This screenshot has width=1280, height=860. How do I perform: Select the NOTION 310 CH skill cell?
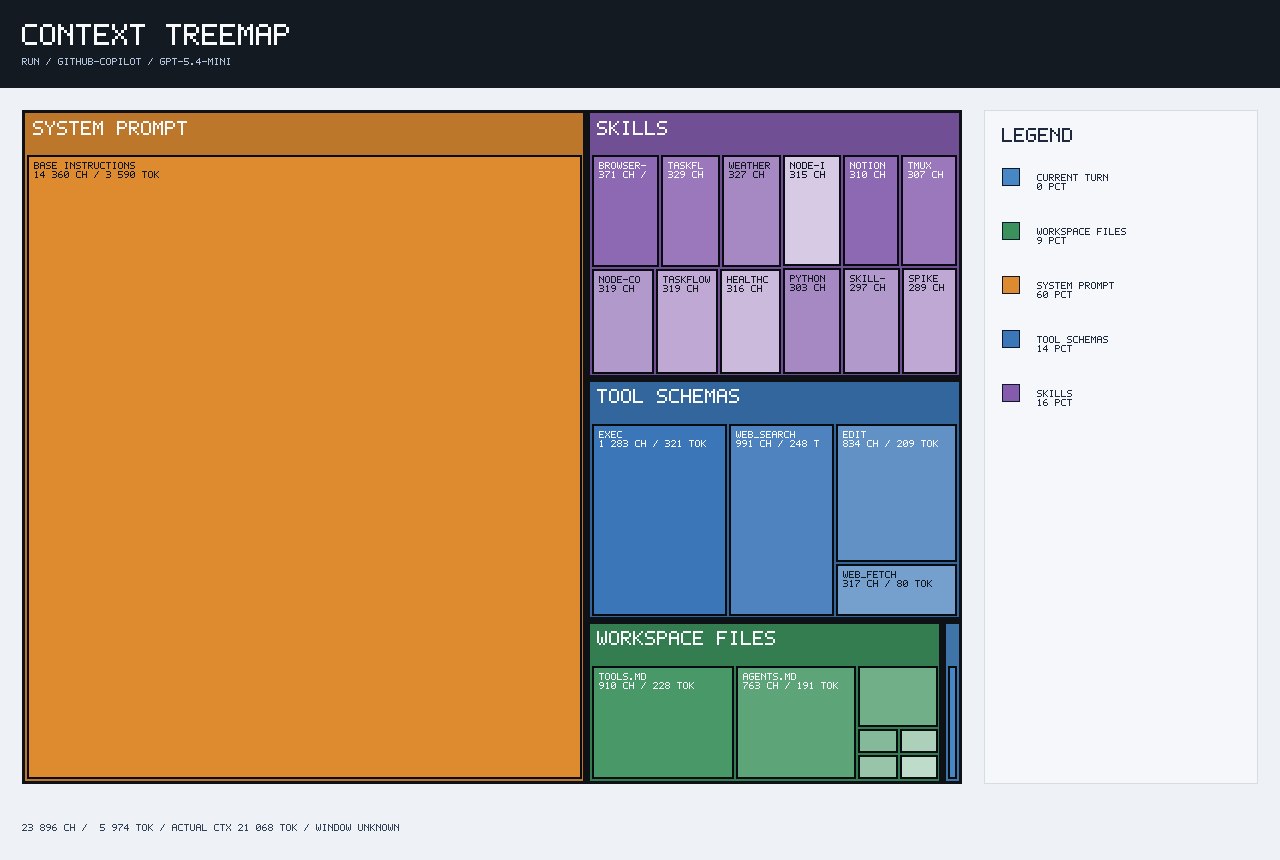(871, 211)
